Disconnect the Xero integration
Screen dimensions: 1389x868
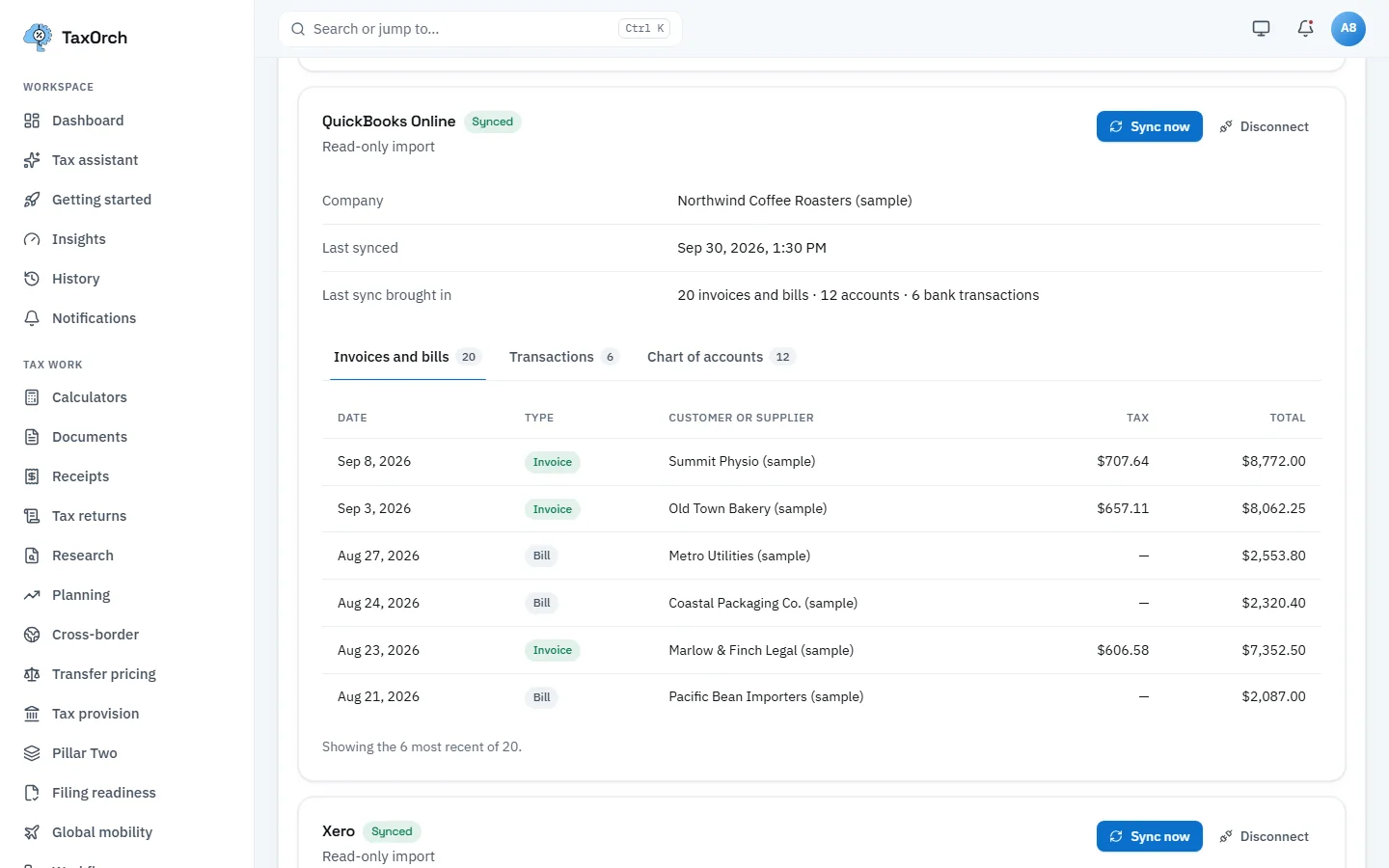coord(1264,836)
